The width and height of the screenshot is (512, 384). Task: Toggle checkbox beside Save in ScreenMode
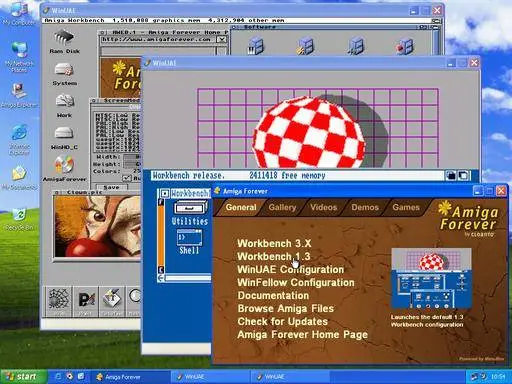(127, 178)
